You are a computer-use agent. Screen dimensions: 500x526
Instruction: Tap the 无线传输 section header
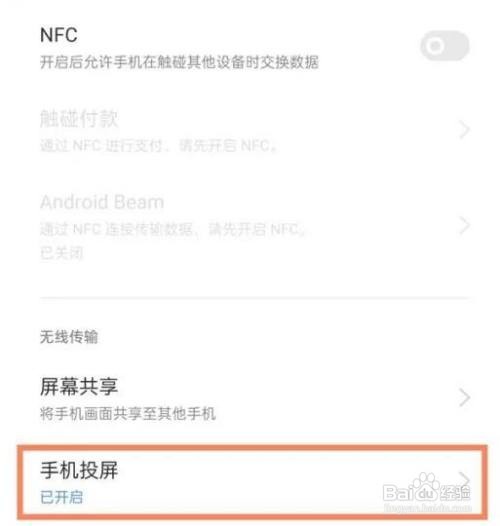(x=69, y=337)
